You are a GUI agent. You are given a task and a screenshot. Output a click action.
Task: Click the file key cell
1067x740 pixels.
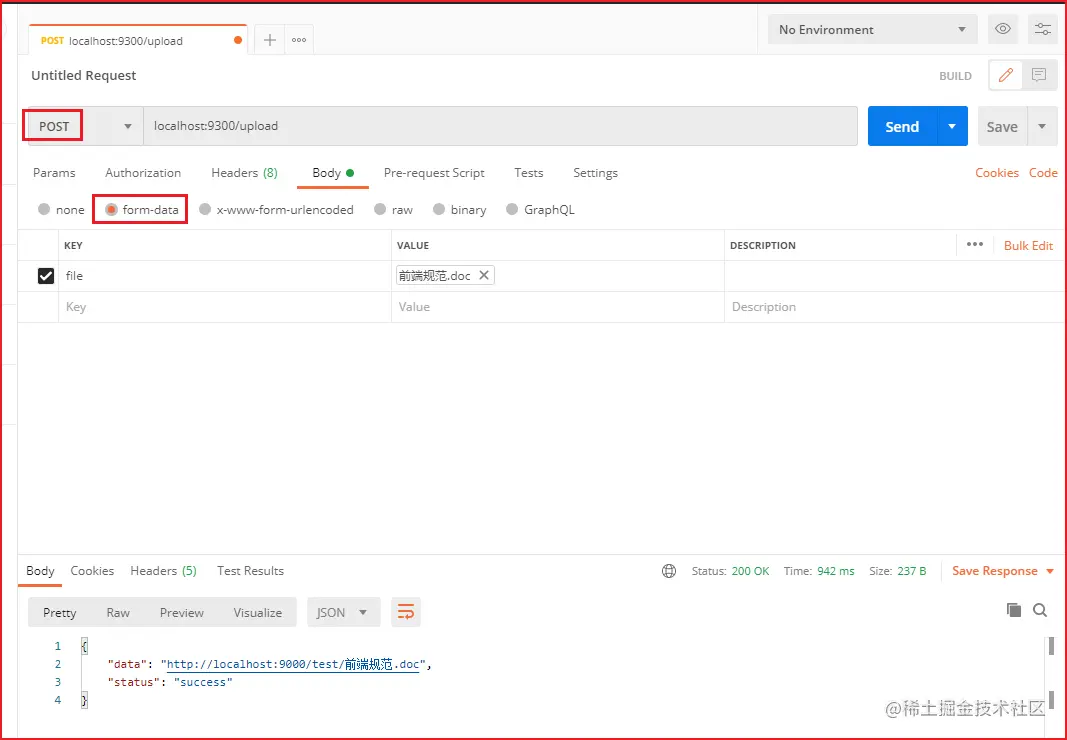225,276
